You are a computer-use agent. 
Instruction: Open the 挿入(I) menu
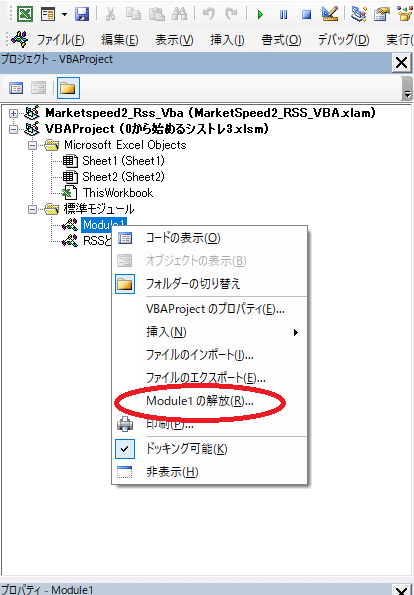227,39
